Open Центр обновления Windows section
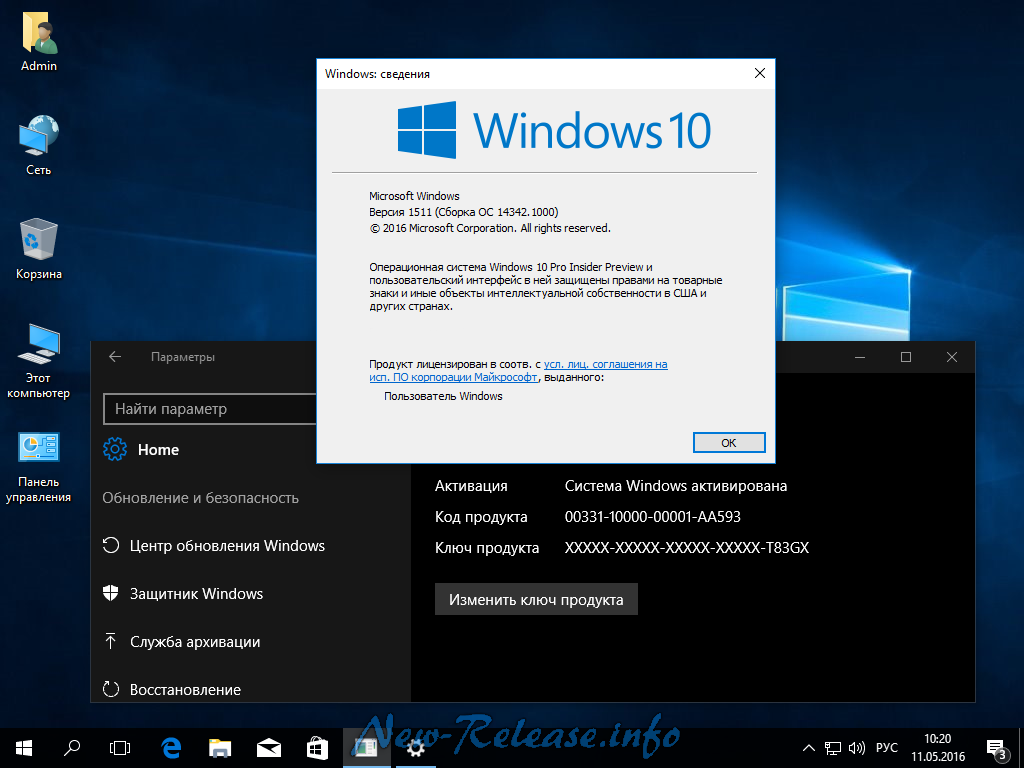The height and width of the screenshot is (768, 1024). tap(214, 546)
